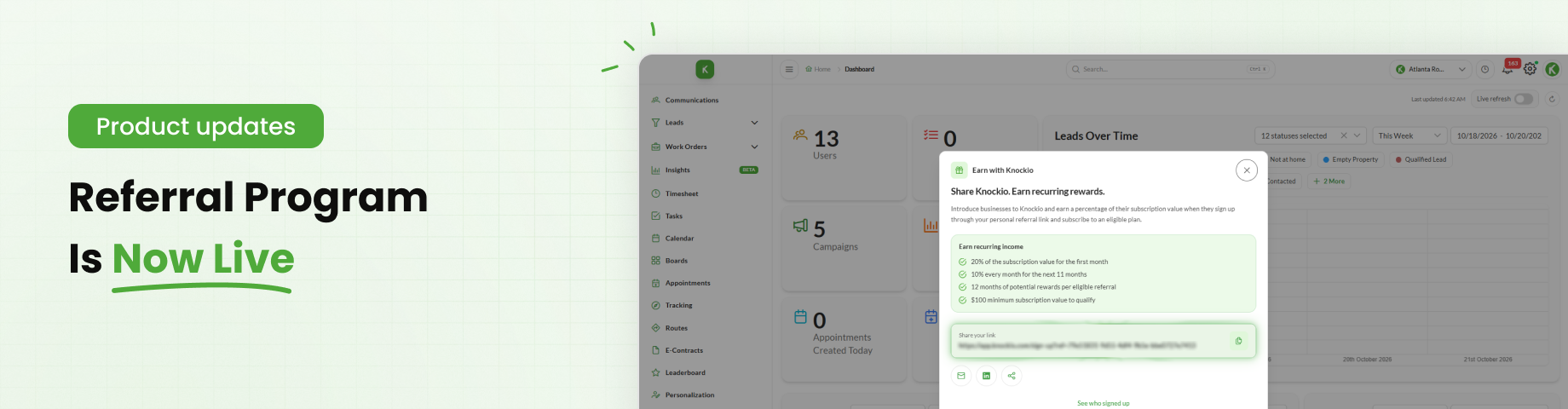The width and height of the screenshot is (1568, 409).
Task: Click the Share your link field
Action: (x=1104, y=341)
